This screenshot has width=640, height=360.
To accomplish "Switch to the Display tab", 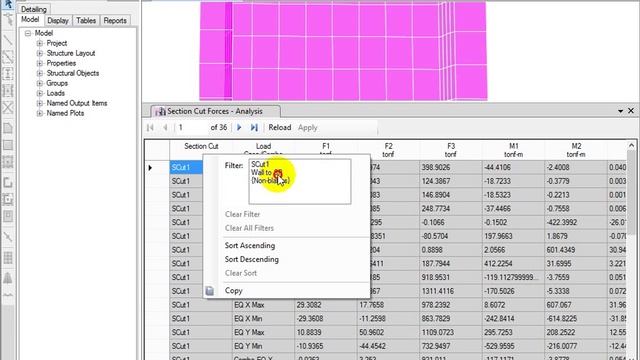I will pos(58,20).
